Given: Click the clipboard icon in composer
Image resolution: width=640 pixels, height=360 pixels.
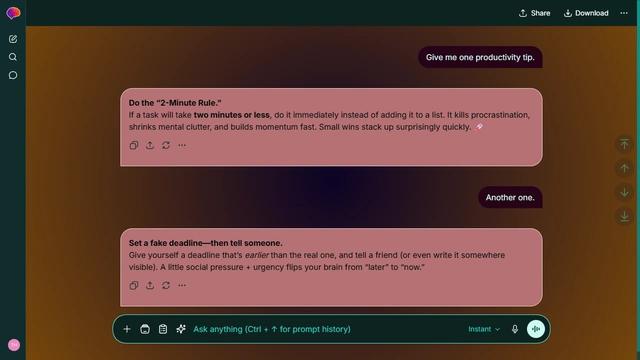Looking at the screenshot, I should point(163,329).
